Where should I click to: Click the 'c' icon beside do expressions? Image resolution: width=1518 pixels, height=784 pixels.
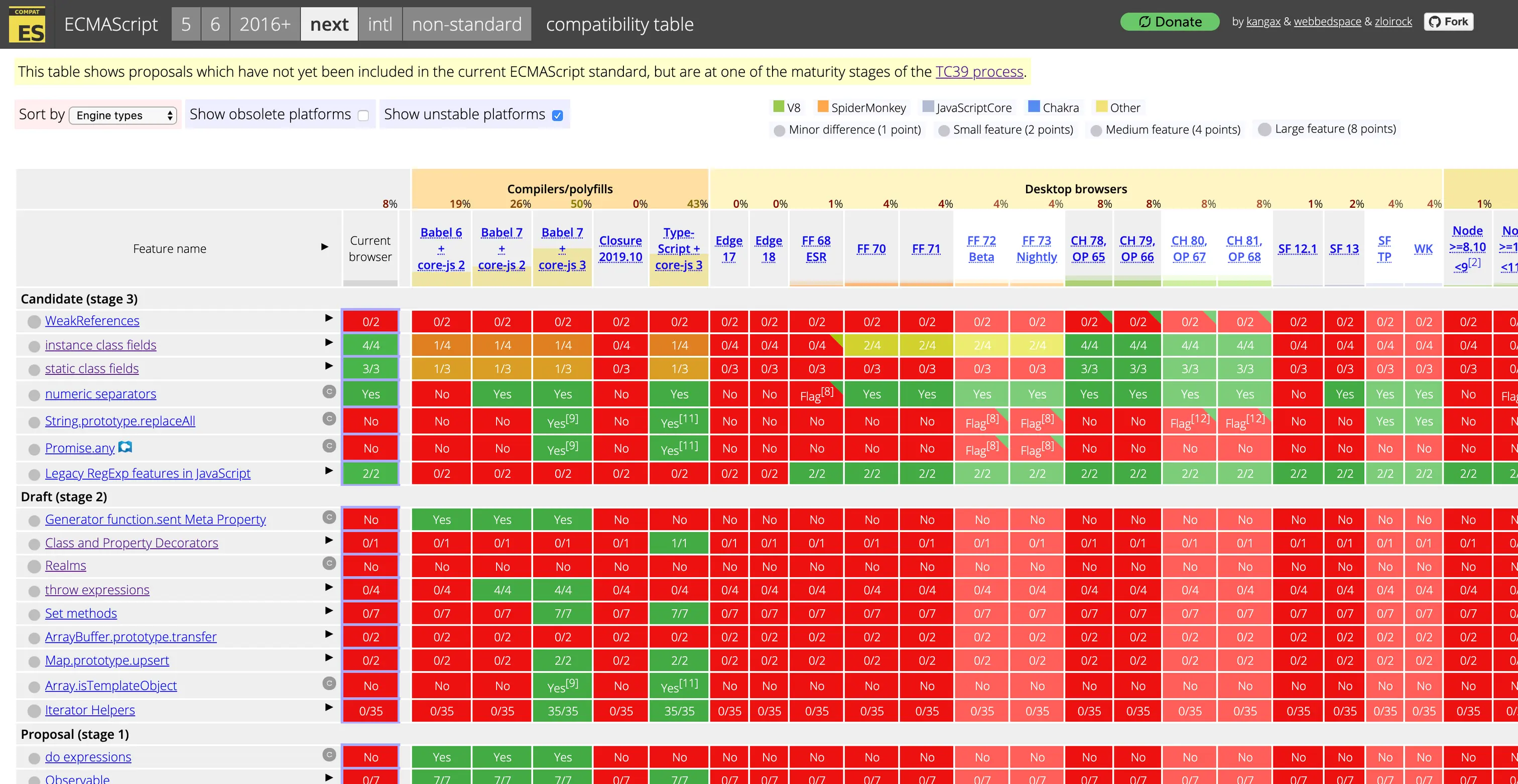click(329, 754)
